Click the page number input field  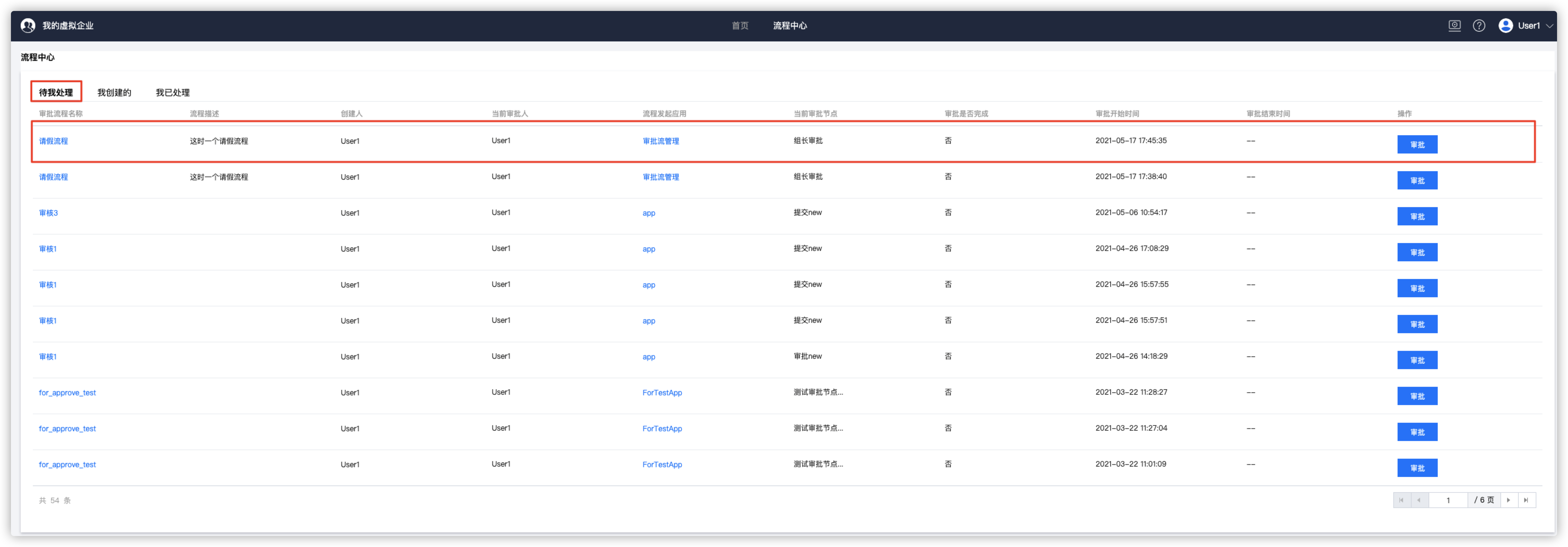tap(1448, 500)
